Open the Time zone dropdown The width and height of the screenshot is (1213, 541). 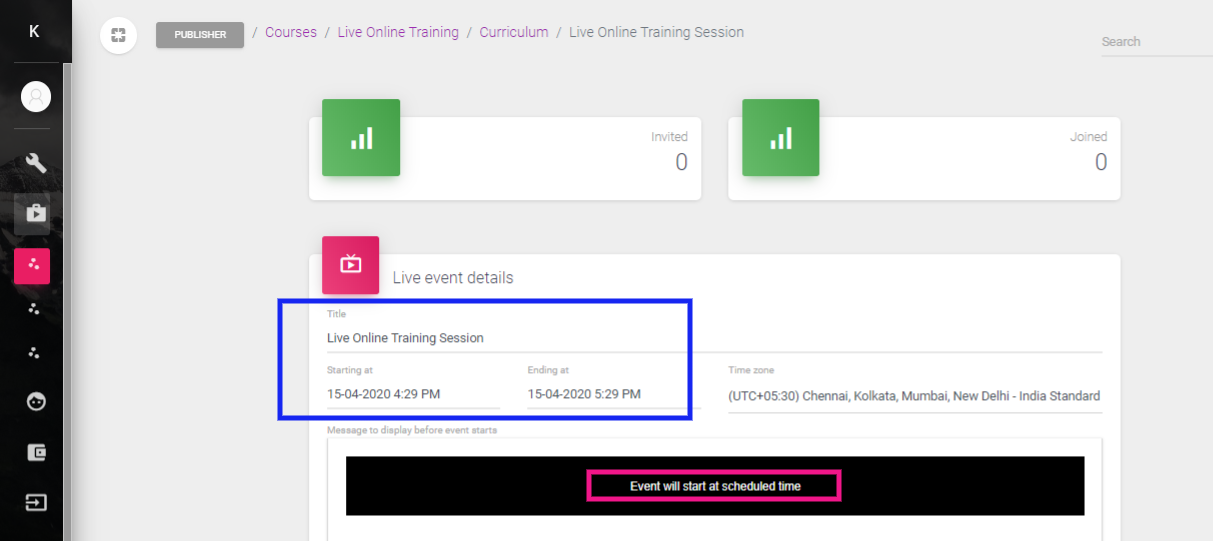pyautogui.click(x=915, y=396)
